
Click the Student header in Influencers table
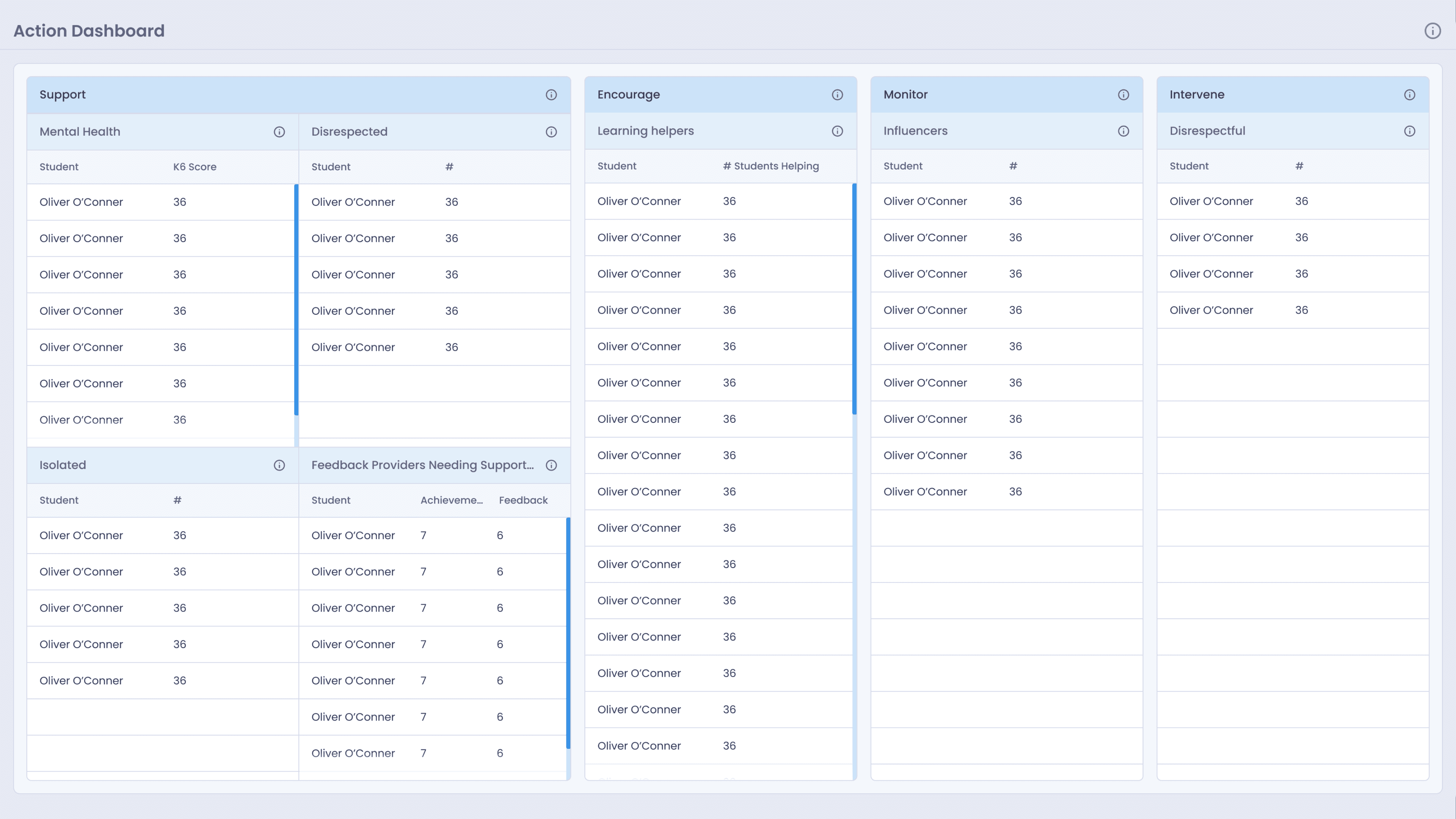pos(903,166)
